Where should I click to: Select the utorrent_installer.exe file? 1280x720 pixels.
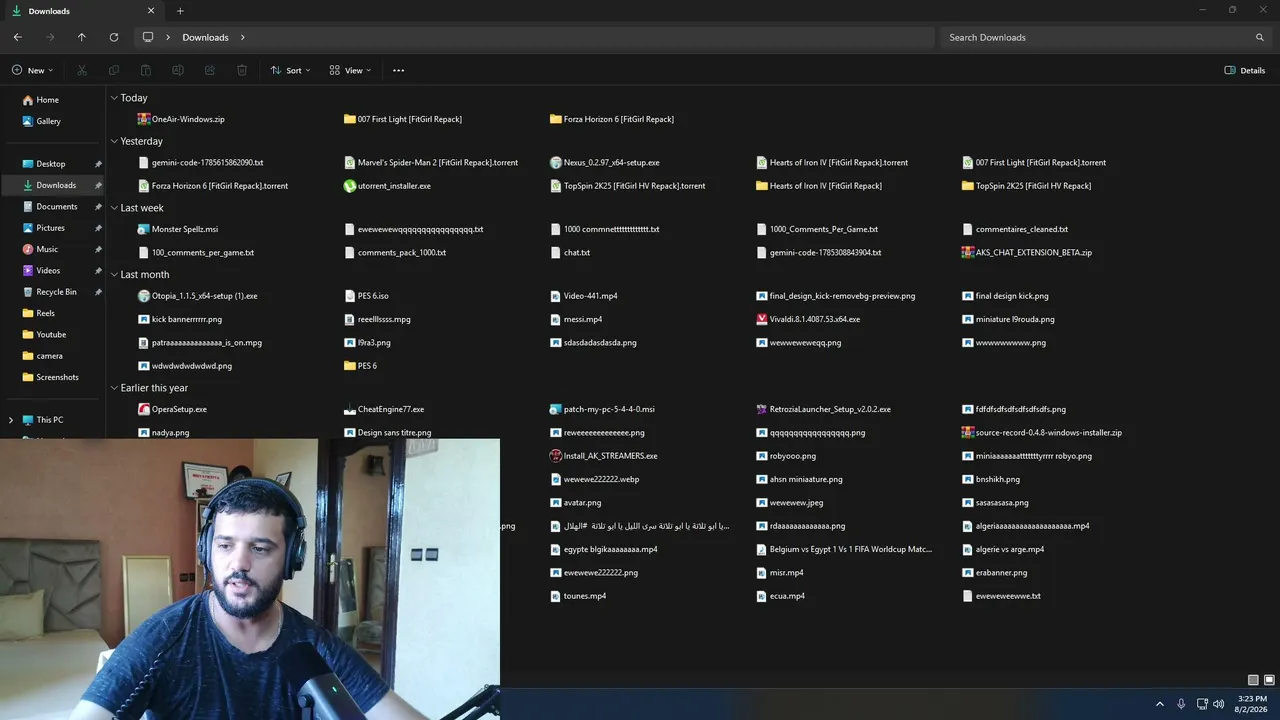[x=387, y=186]
